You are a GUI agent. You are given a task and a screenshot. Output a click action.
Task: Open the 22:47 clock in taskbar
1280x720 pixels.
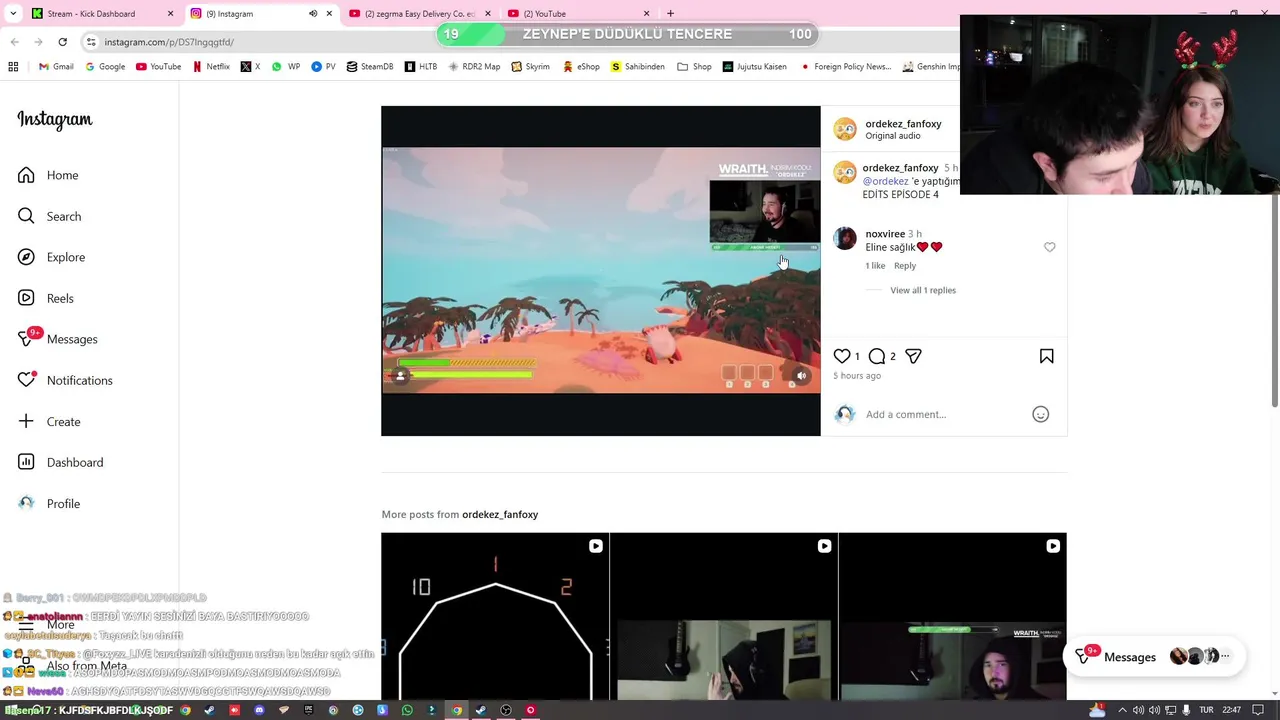[x=1232, y=710]
